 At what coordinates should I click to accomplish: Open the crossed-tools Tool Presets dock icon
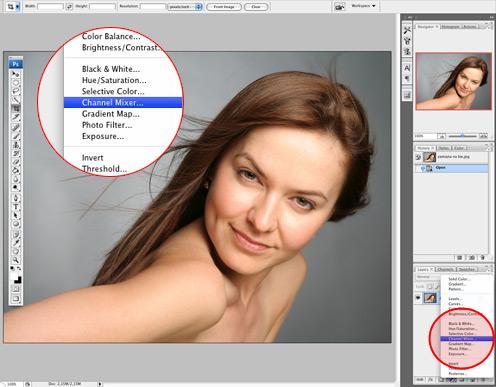[407, 30]
